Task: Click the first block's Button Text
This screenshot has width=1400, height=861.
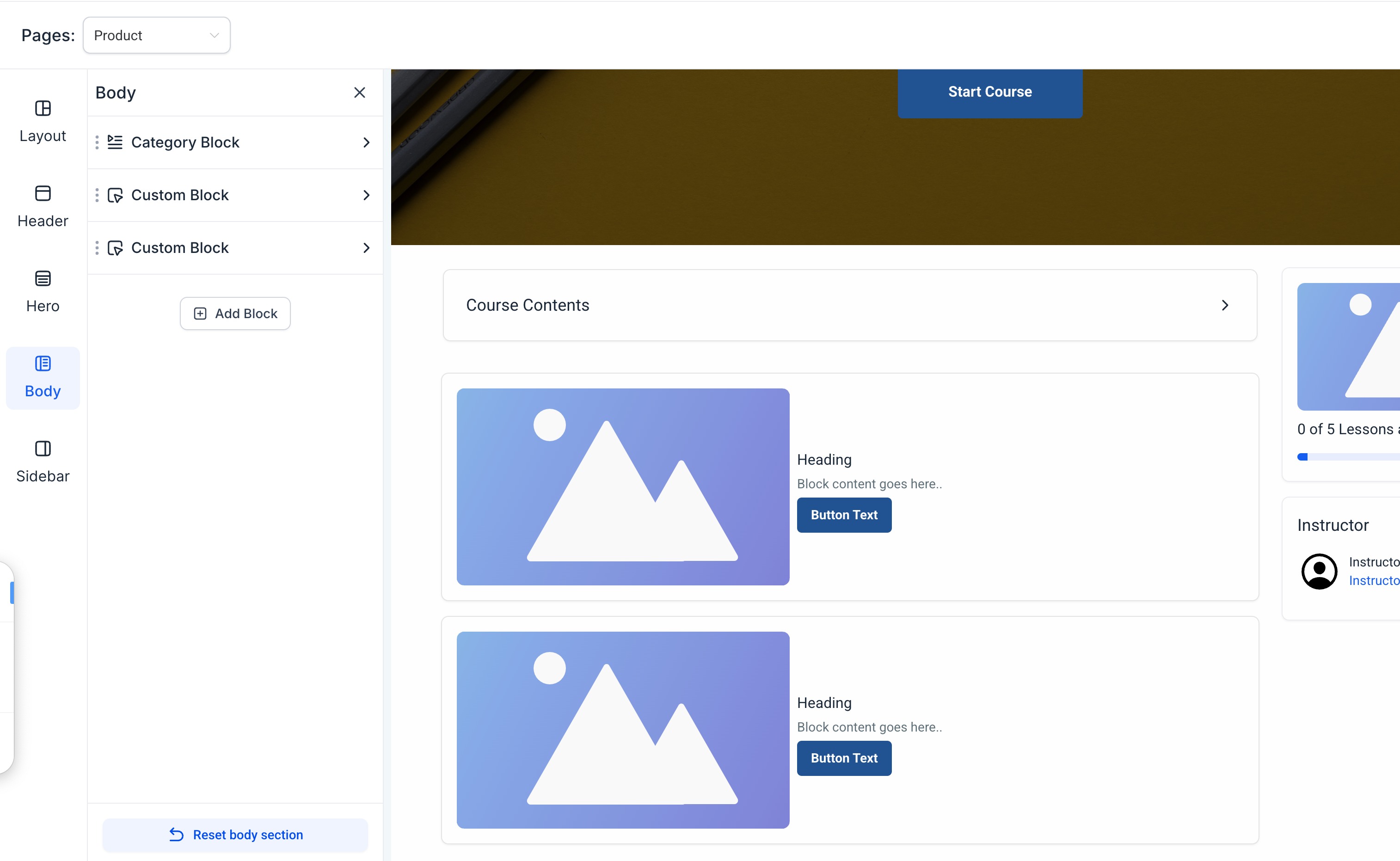Action: tap(844, 515)
